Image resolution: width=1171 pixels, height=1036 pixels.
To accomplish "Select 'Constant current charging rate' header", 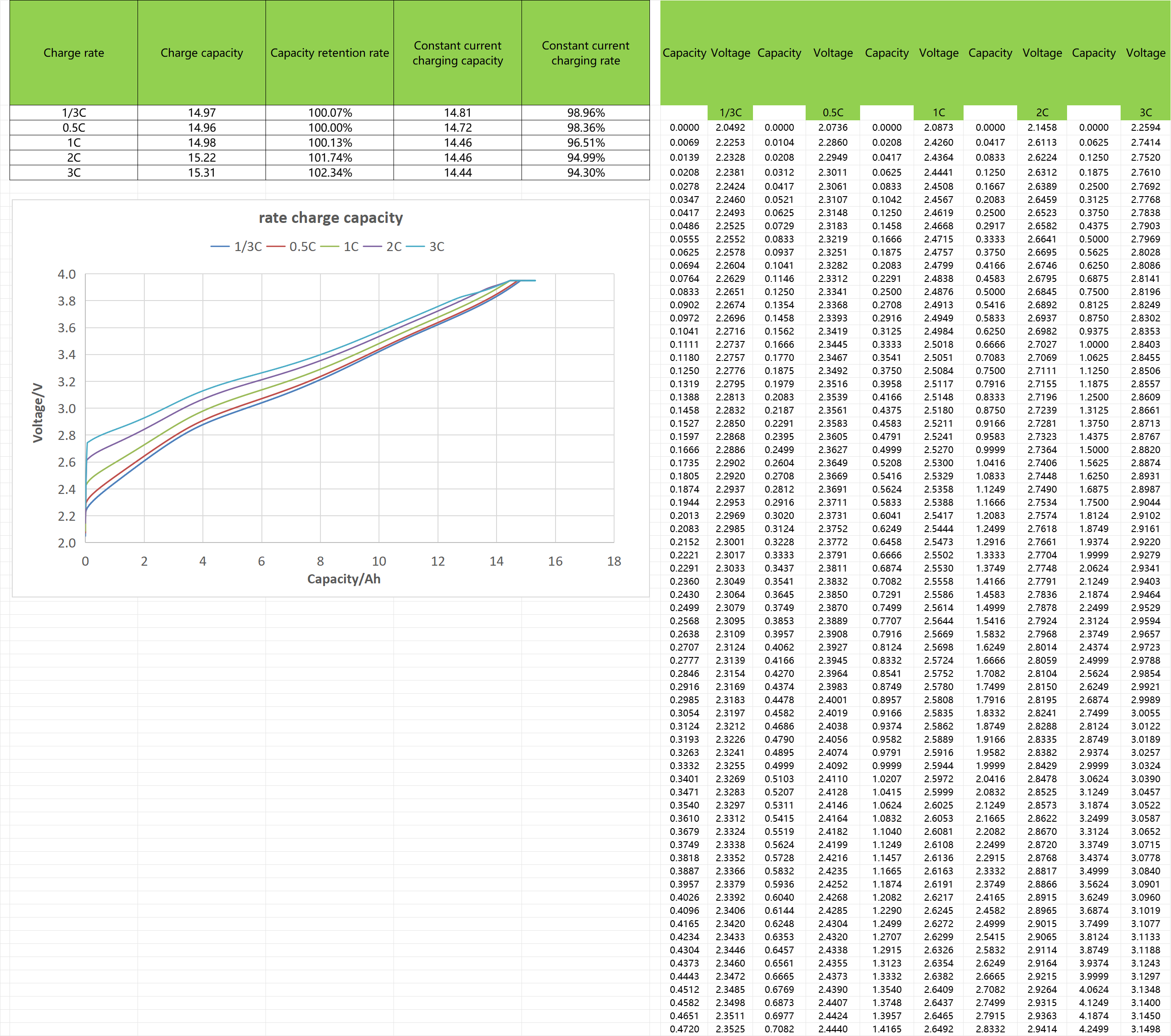I will click(585, 53).
